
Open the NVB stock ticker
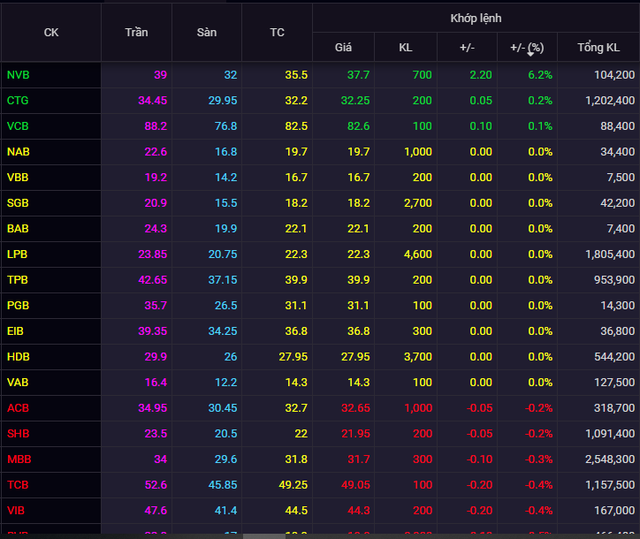18,75
